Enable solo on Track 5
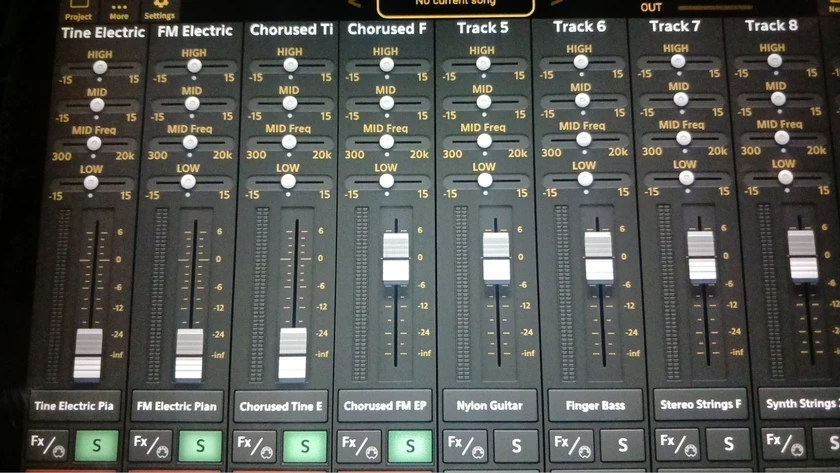This screenshot has height=473, width=840. (516, 444)
